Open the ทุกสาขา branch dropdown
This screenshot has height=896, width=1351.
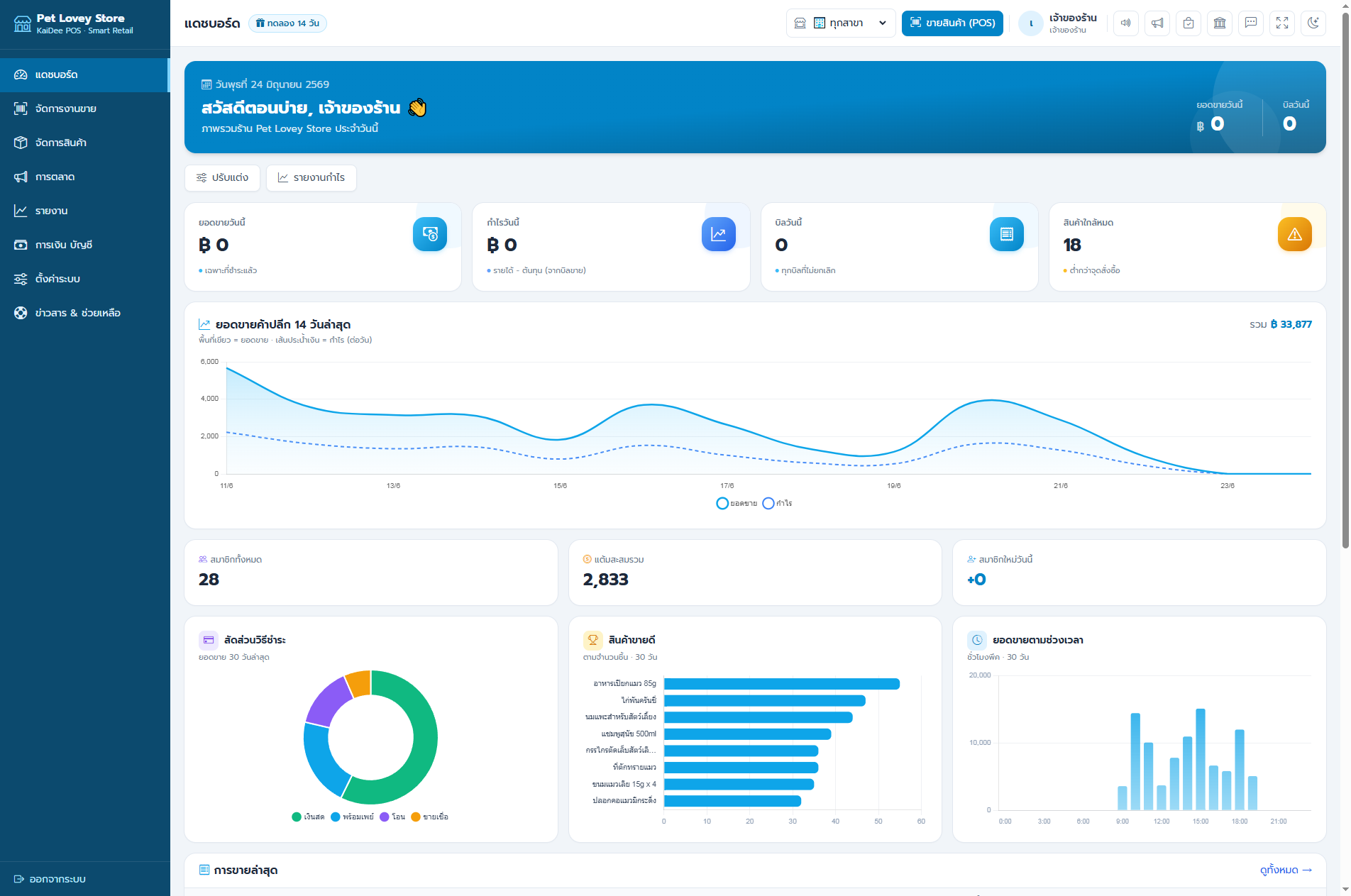(x=841, y=23)
